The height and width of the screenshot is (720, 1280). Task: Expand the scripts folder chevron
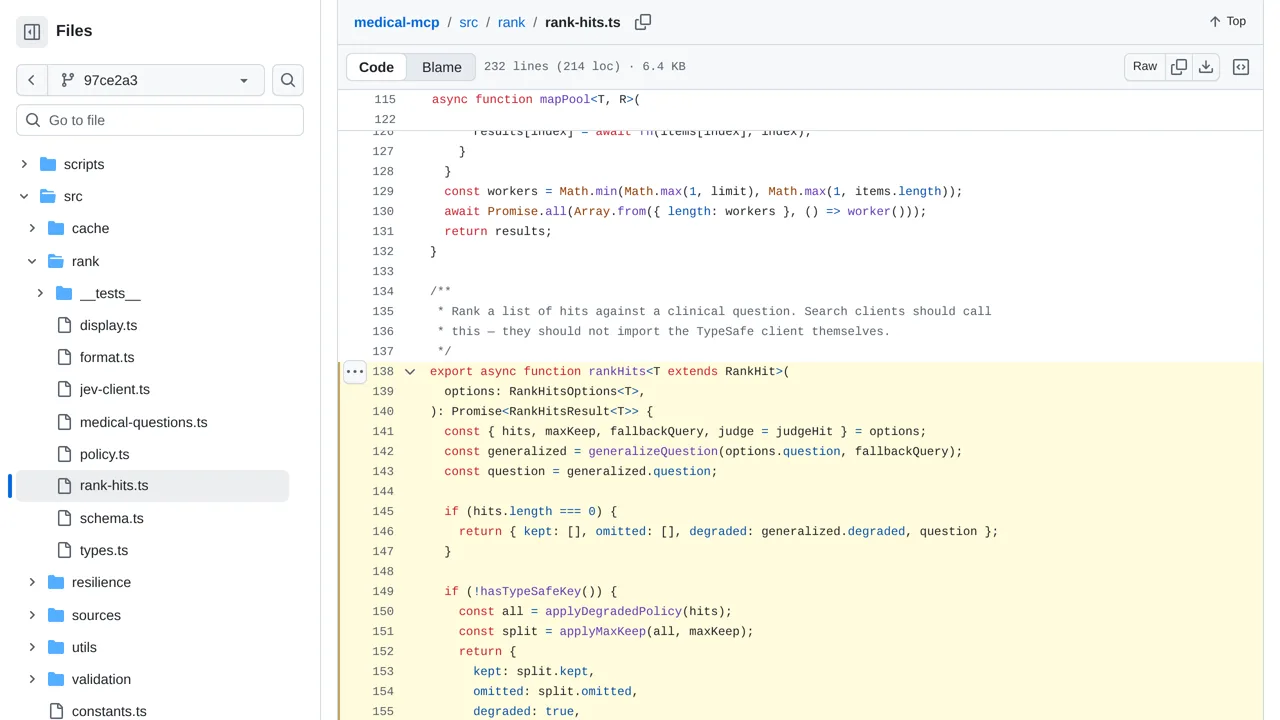tap(24, 164)
